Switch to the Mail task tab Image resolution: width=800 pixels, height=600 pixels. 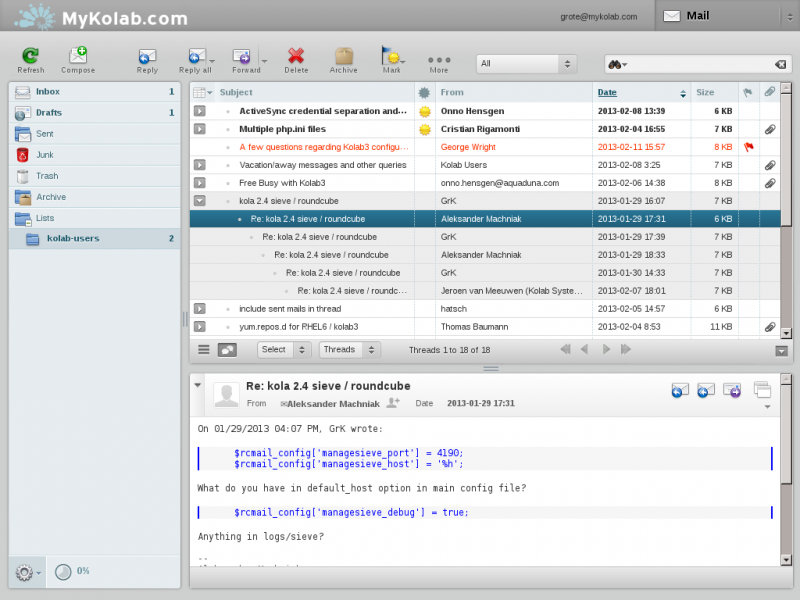tap(718, 16)
